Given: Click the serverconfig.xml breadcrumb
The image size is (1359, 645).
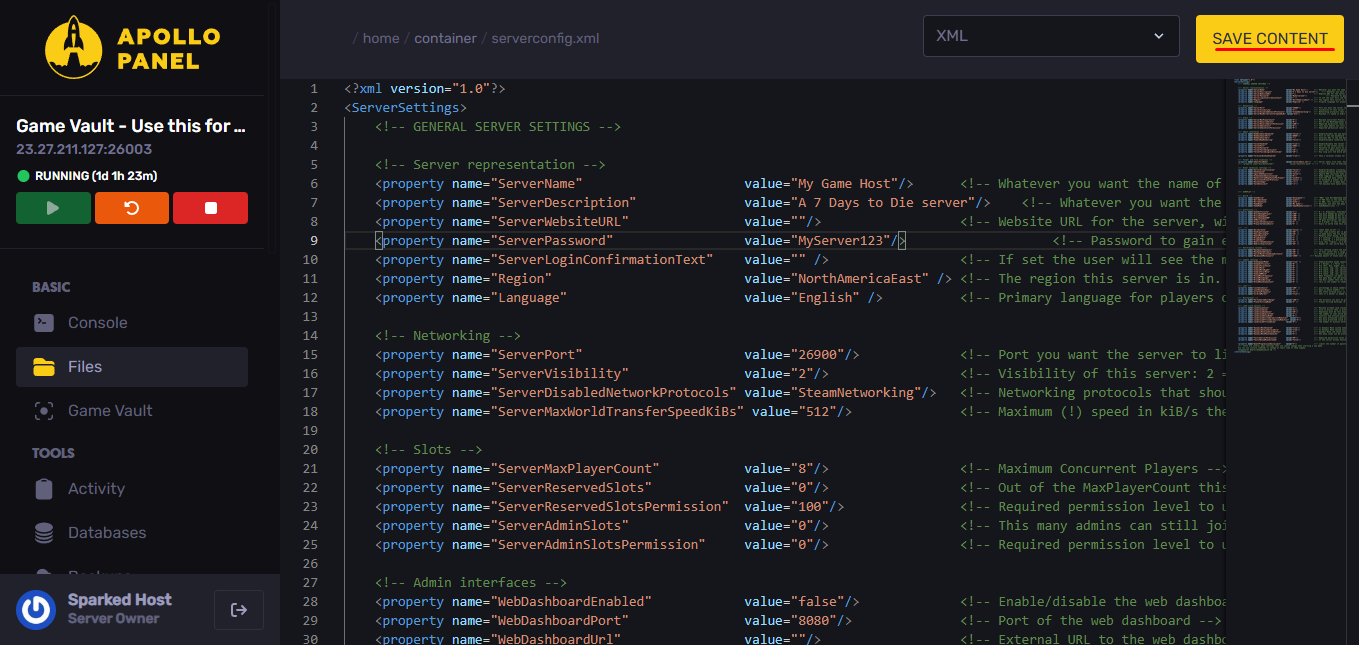Looking at the screenshot, I should pos(545,38).
